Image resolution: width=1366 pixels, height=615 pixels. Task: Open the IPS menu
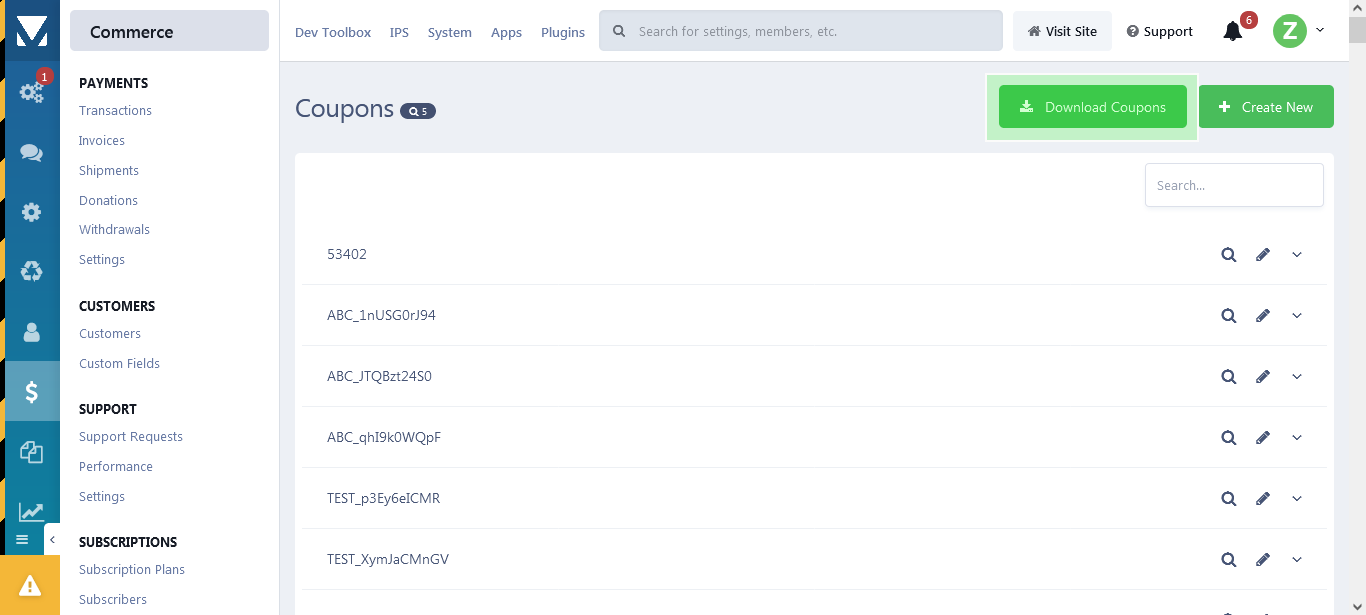point(399,32)
